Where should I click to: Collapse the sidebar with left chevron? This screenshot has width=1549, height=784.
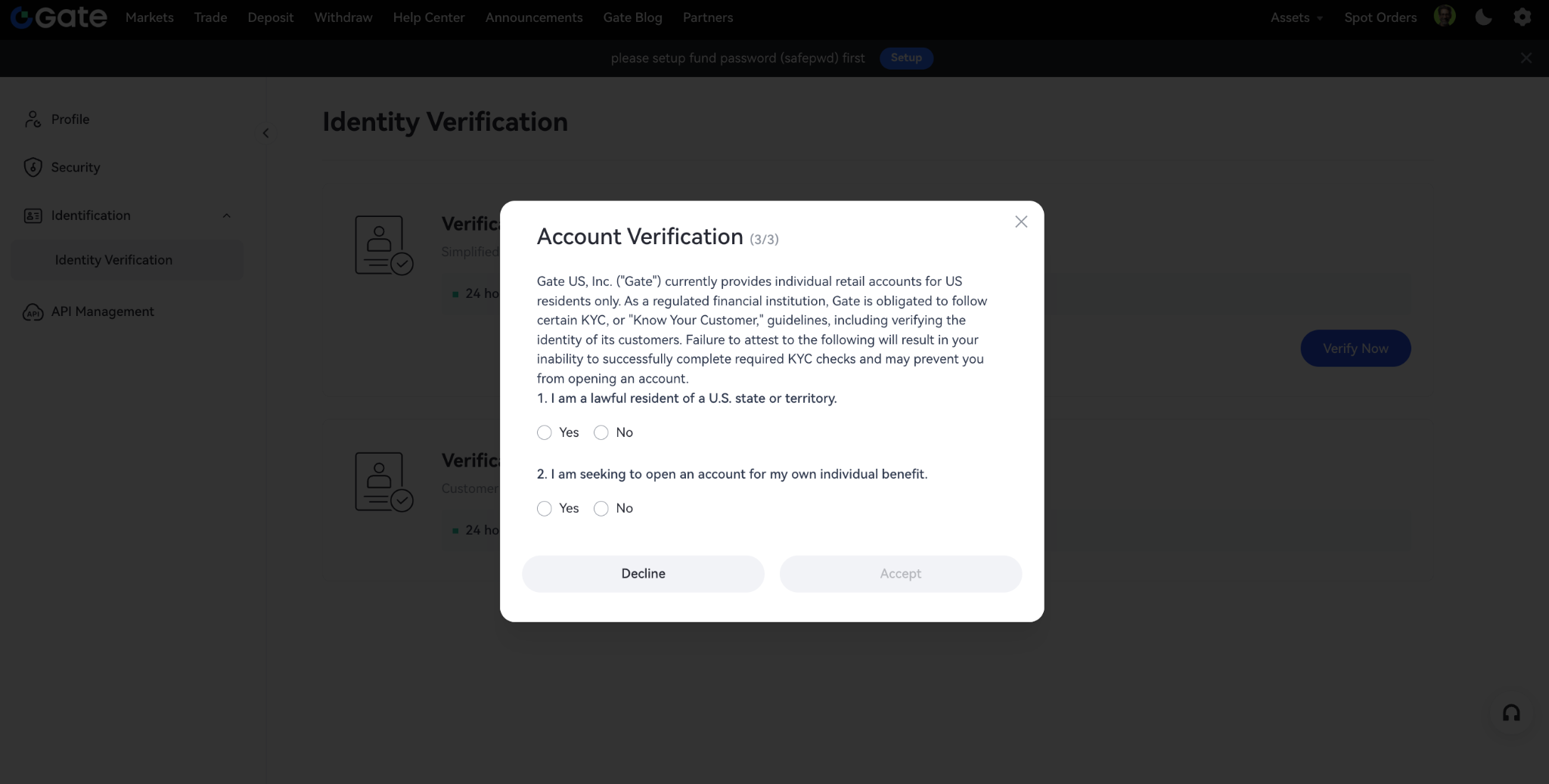point(265,133)
